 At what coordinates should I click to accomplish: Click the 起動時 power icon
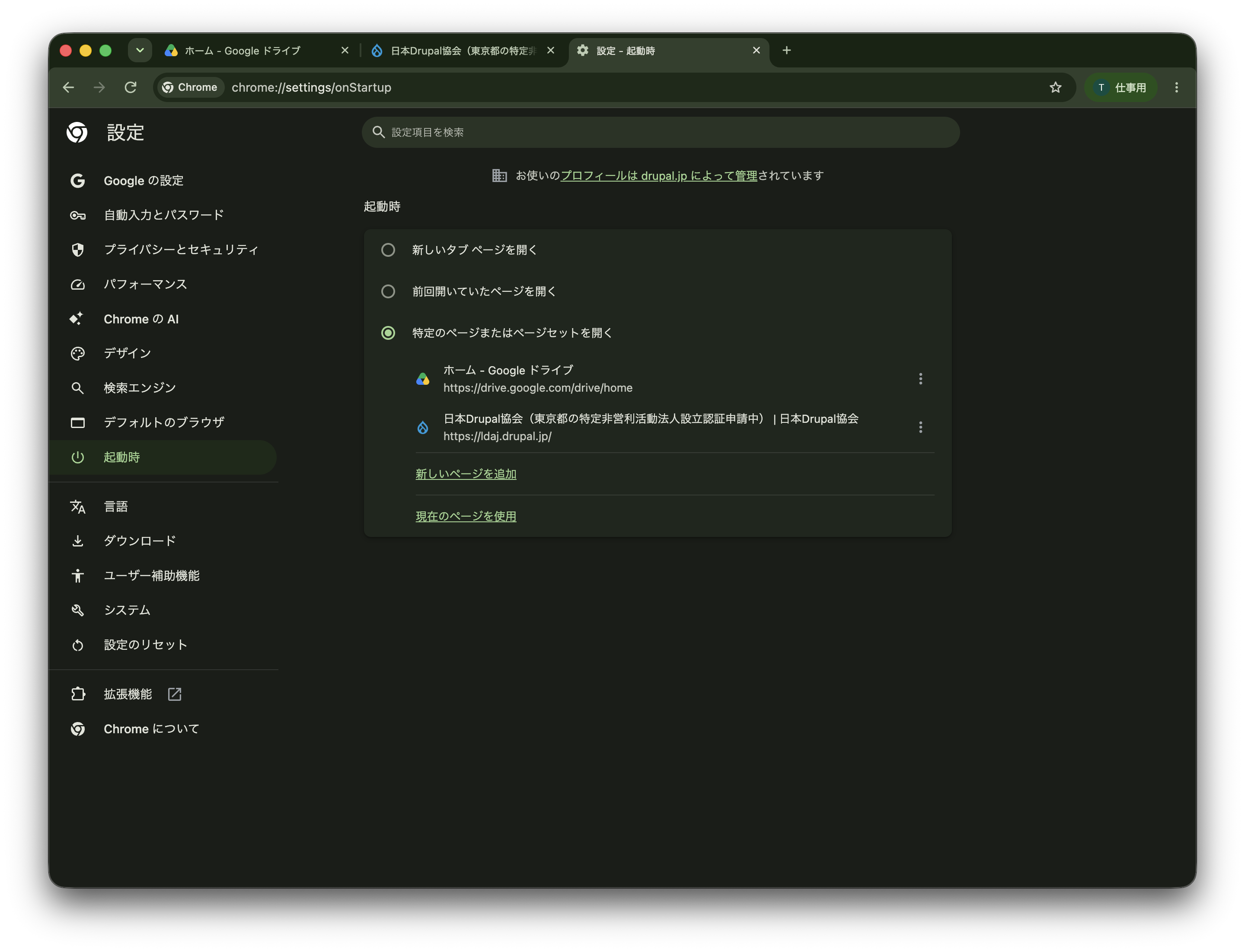[x=78, y=457]
